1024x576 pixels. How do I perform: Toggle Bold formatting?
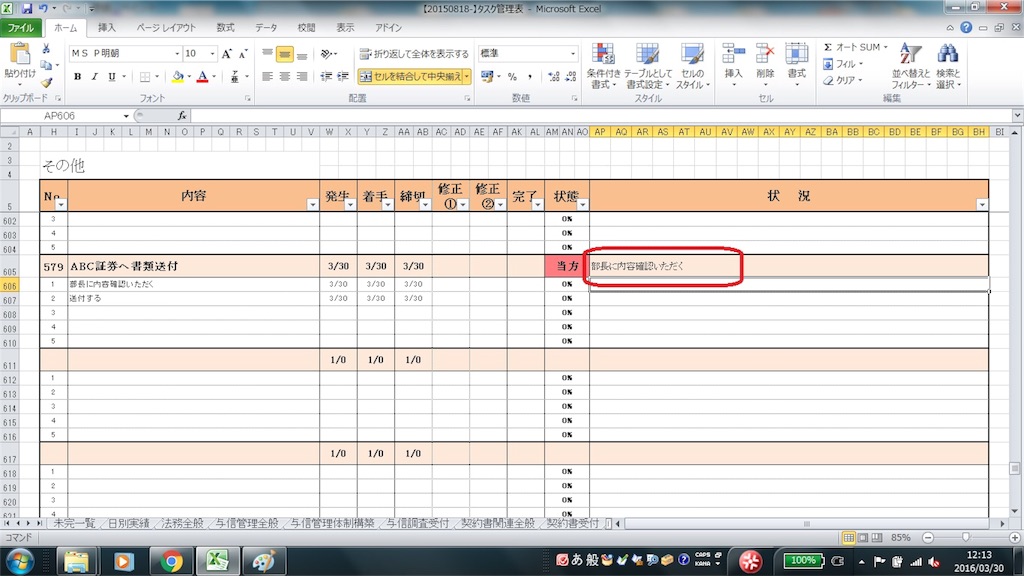click(77, 76)
